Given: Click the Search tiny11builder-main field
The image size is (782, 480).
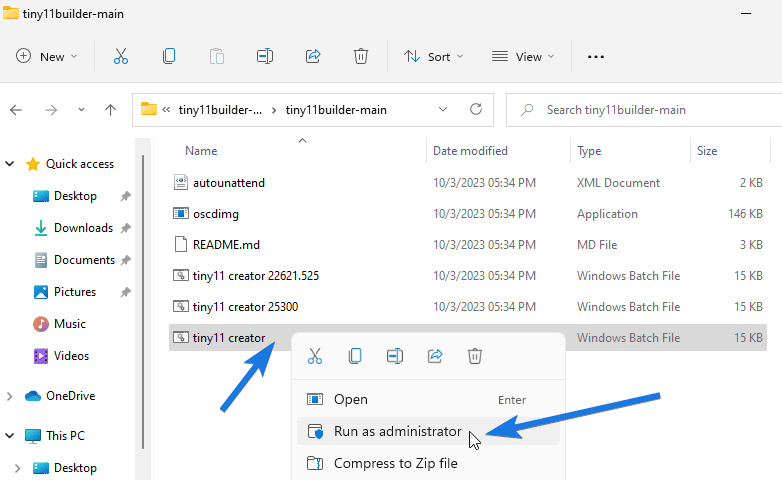Looking at the screenshot, I should click(644, 110).
